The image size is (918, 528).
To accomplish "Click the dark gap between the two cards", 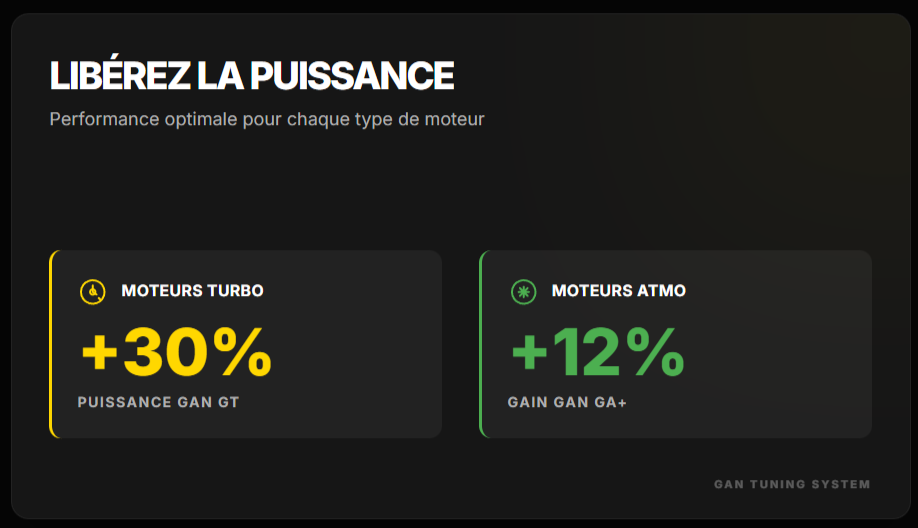I will tap(460, 344).
